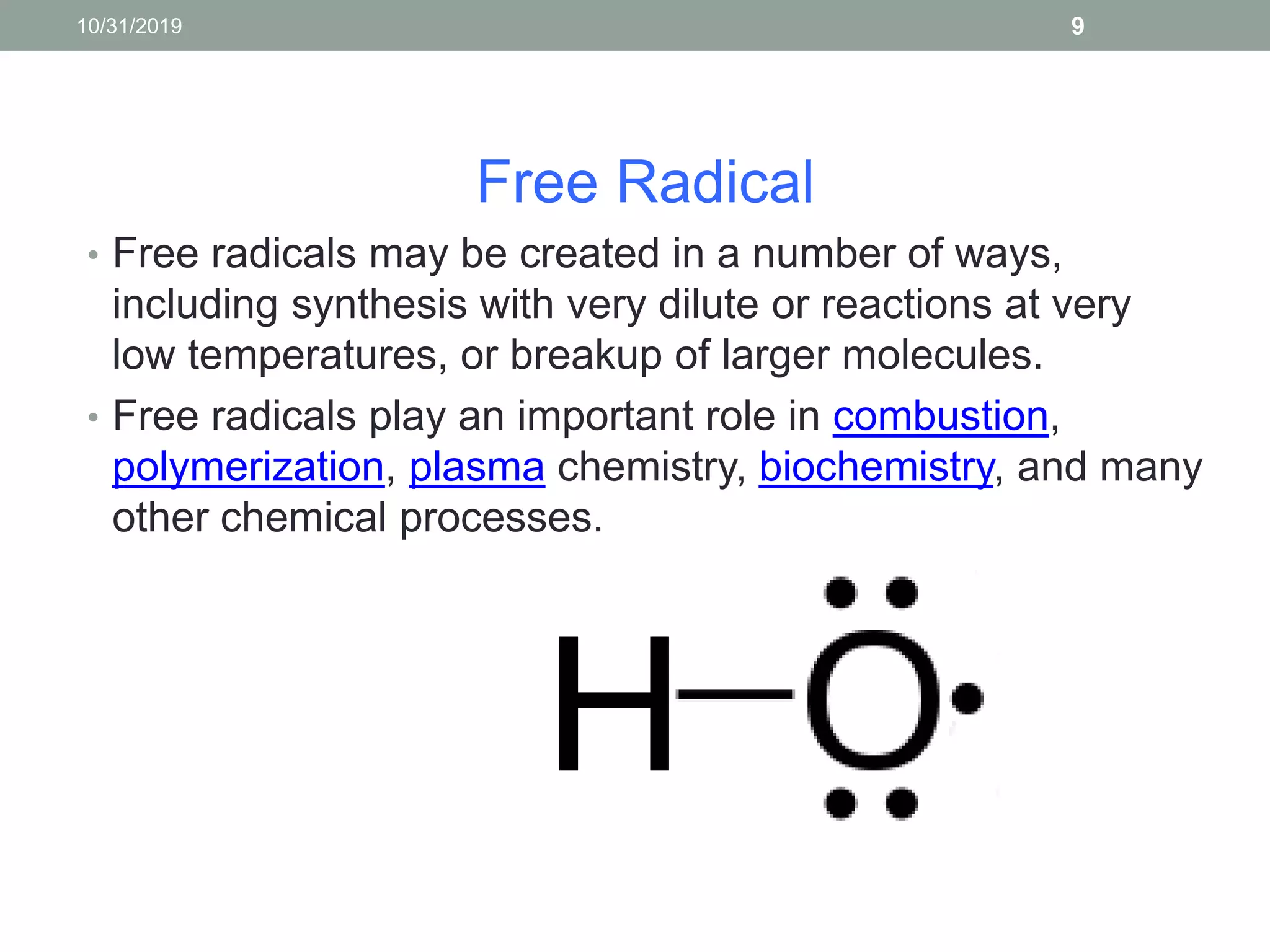Click the date 10/31/2019 in header

(130, 26)
